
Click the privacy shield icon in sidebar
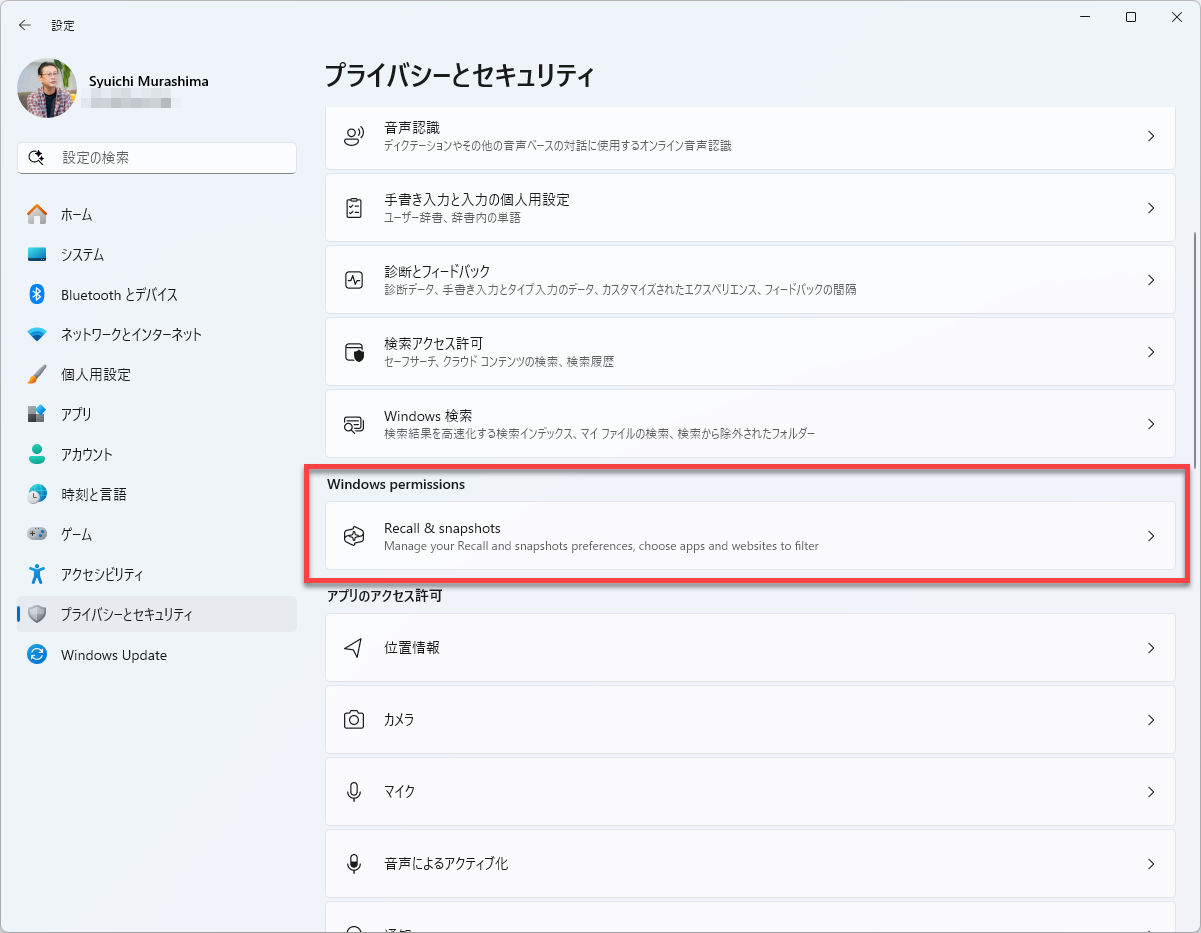click(x=37, y=614)
